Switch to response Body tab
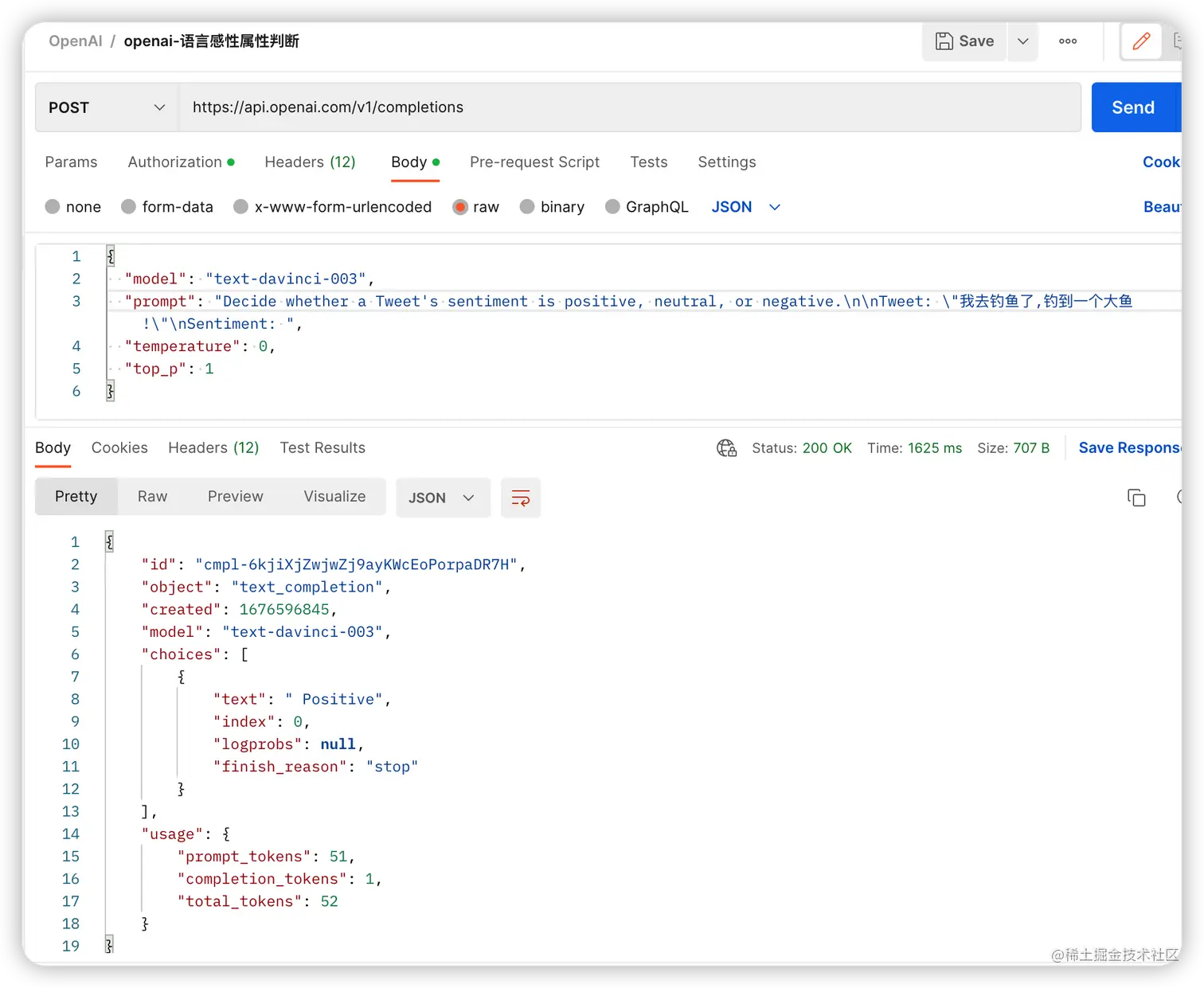This screenshot has height=988, width=1204. click(x=53, y=447)
